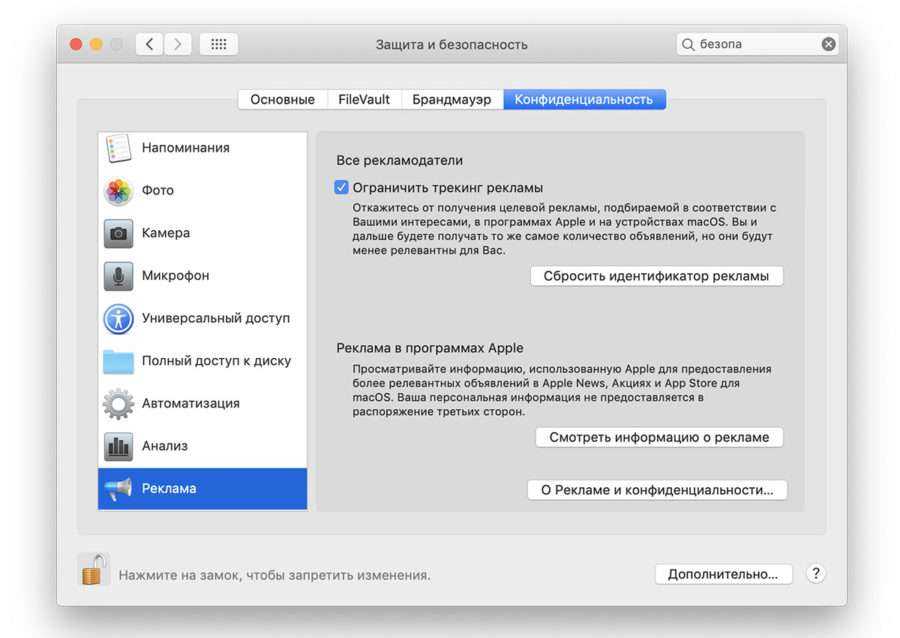Click the Дополнительно button
The width and height of the screenshot is (900, 638).
pyautogui.click(x=723, y=574)
